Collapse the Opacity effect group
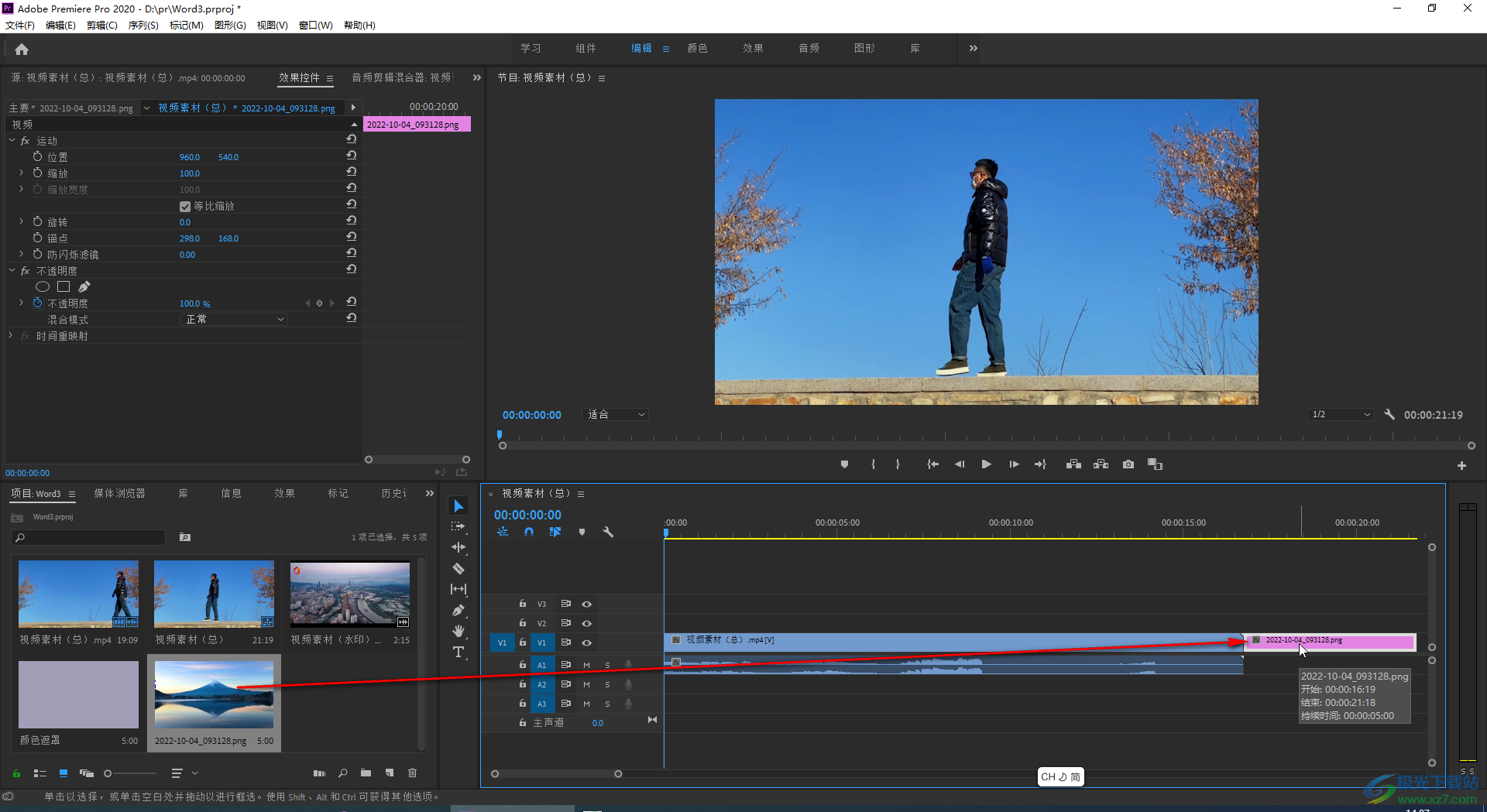Viewport: 1487px width, 812px height. click(12, 271)
